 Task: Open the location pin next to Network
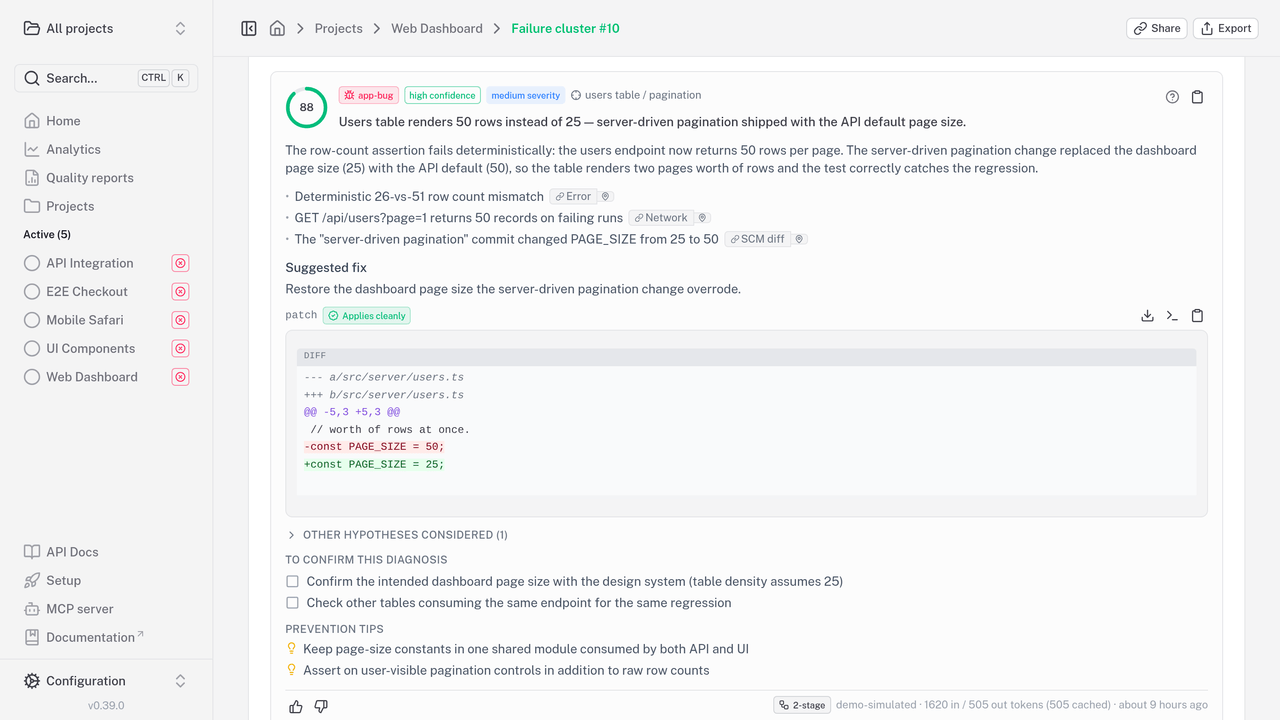702,218
